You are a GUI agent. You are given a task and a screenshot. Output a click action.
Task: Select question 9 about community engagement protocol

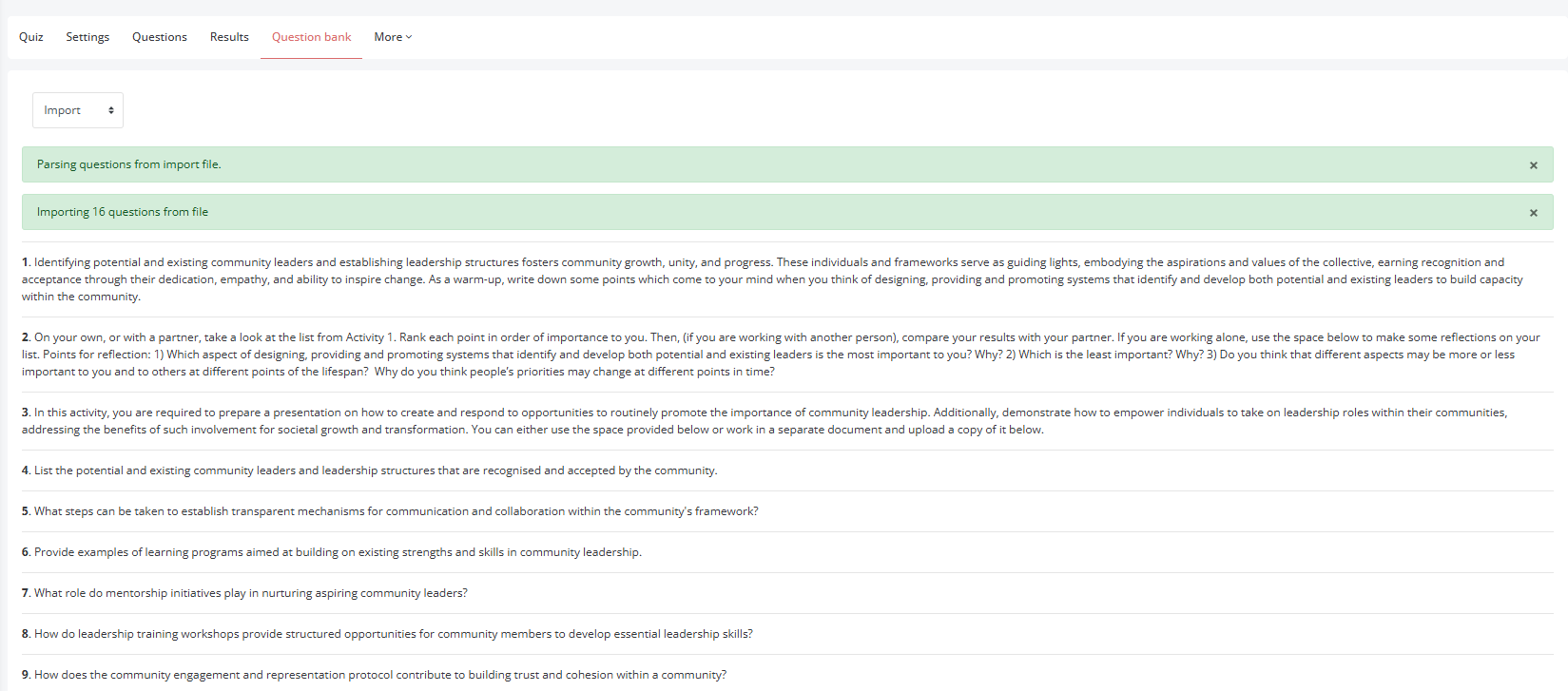[x=374, y=675]
